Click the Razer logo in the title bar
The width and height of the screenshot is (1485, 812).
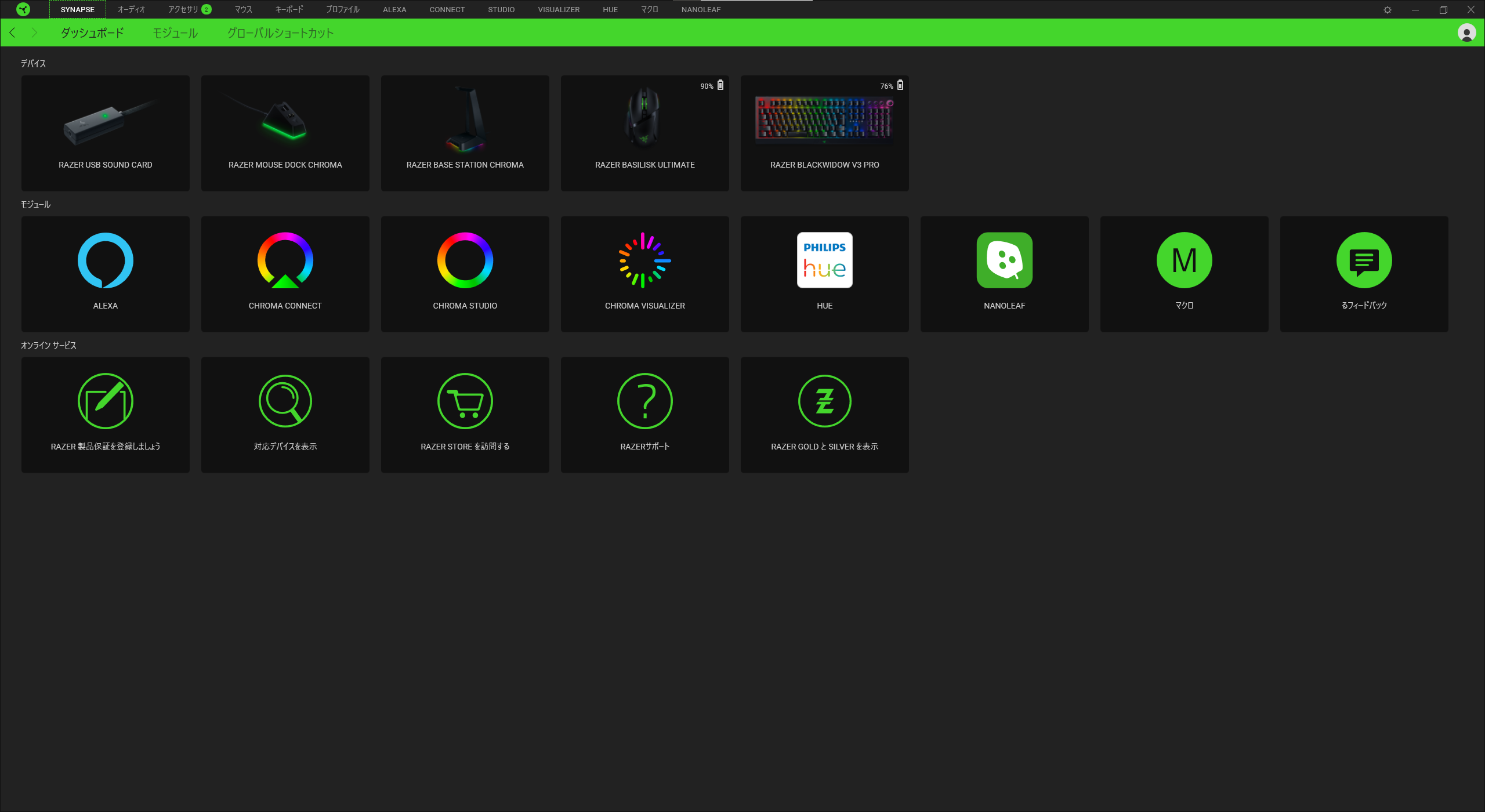coord(23,9)
